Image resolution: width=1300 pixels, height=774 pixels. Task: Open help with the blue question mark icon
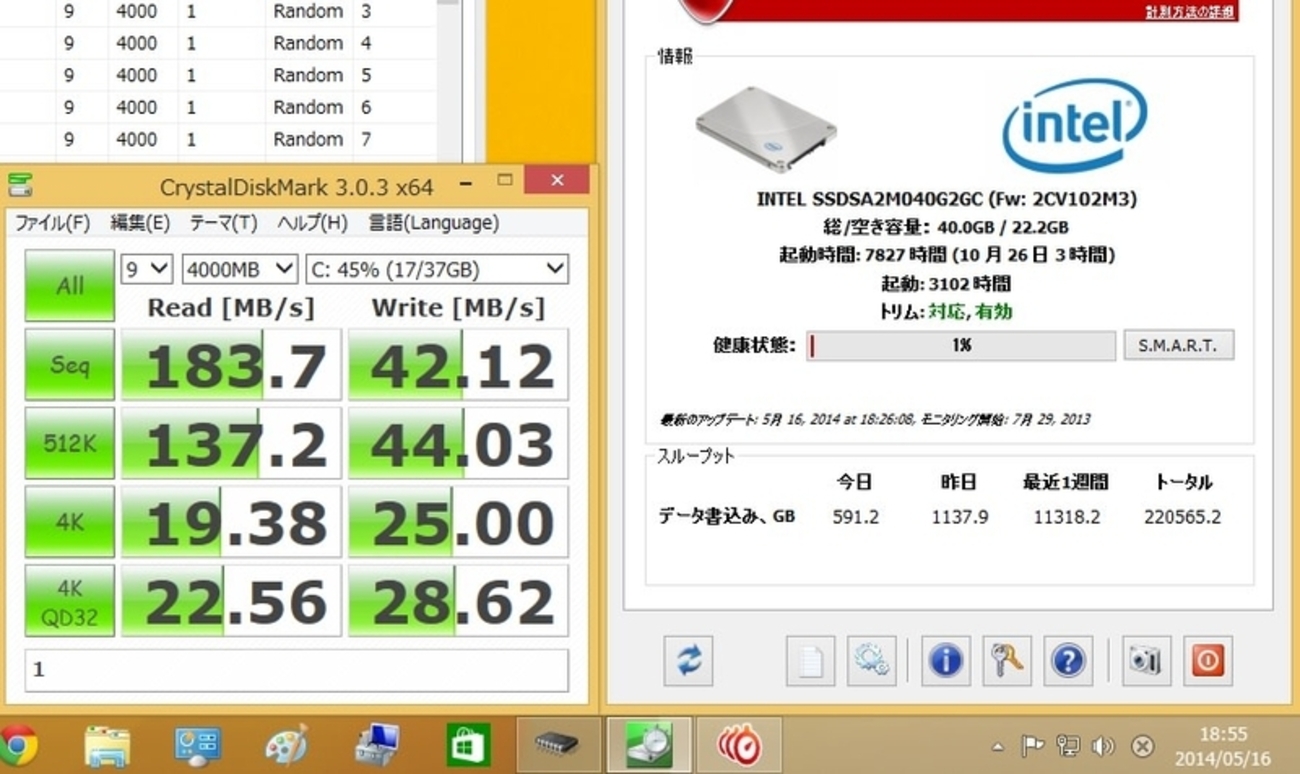pyautogui.click(x=1068, y=660)
